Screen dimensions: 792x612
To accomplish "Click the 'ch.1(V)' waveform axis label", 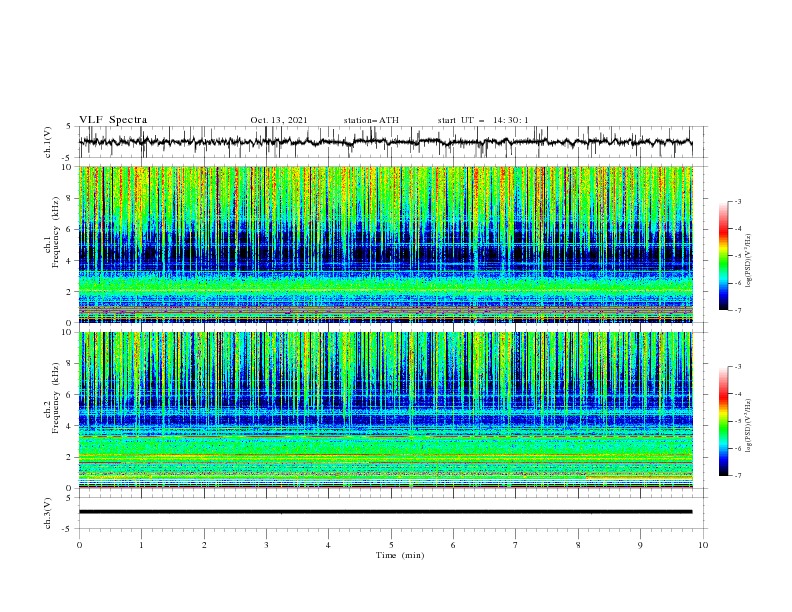I will click(x=48, y=142).
